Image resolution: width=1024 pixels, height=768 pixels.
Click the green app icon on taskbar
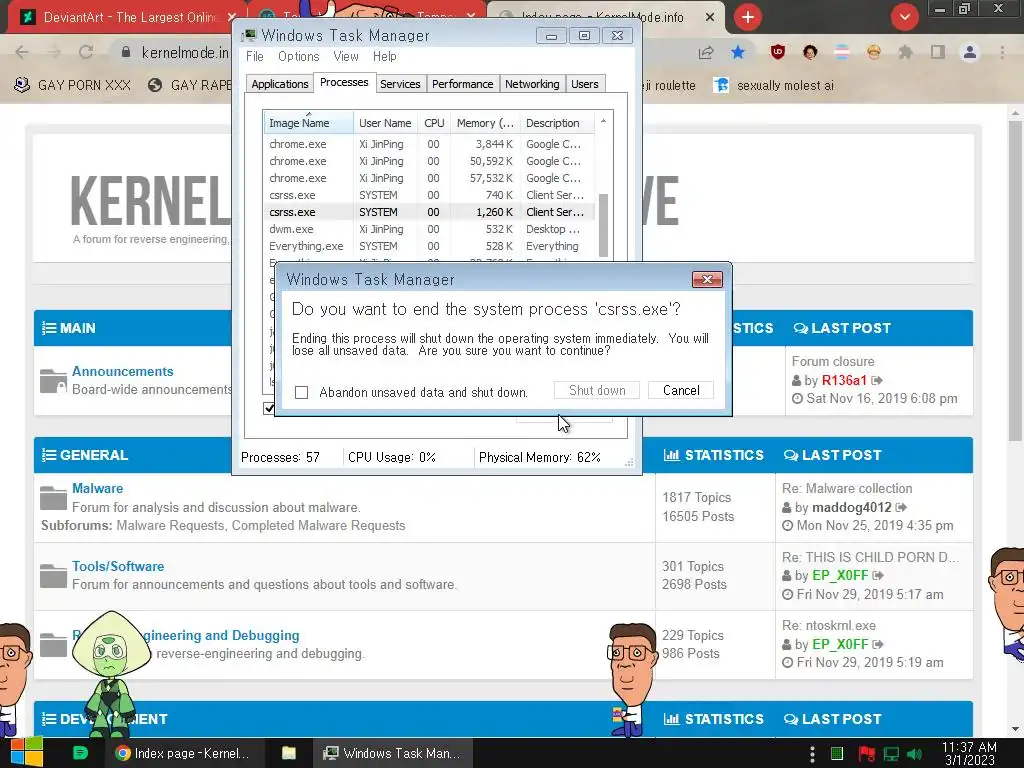80,753
